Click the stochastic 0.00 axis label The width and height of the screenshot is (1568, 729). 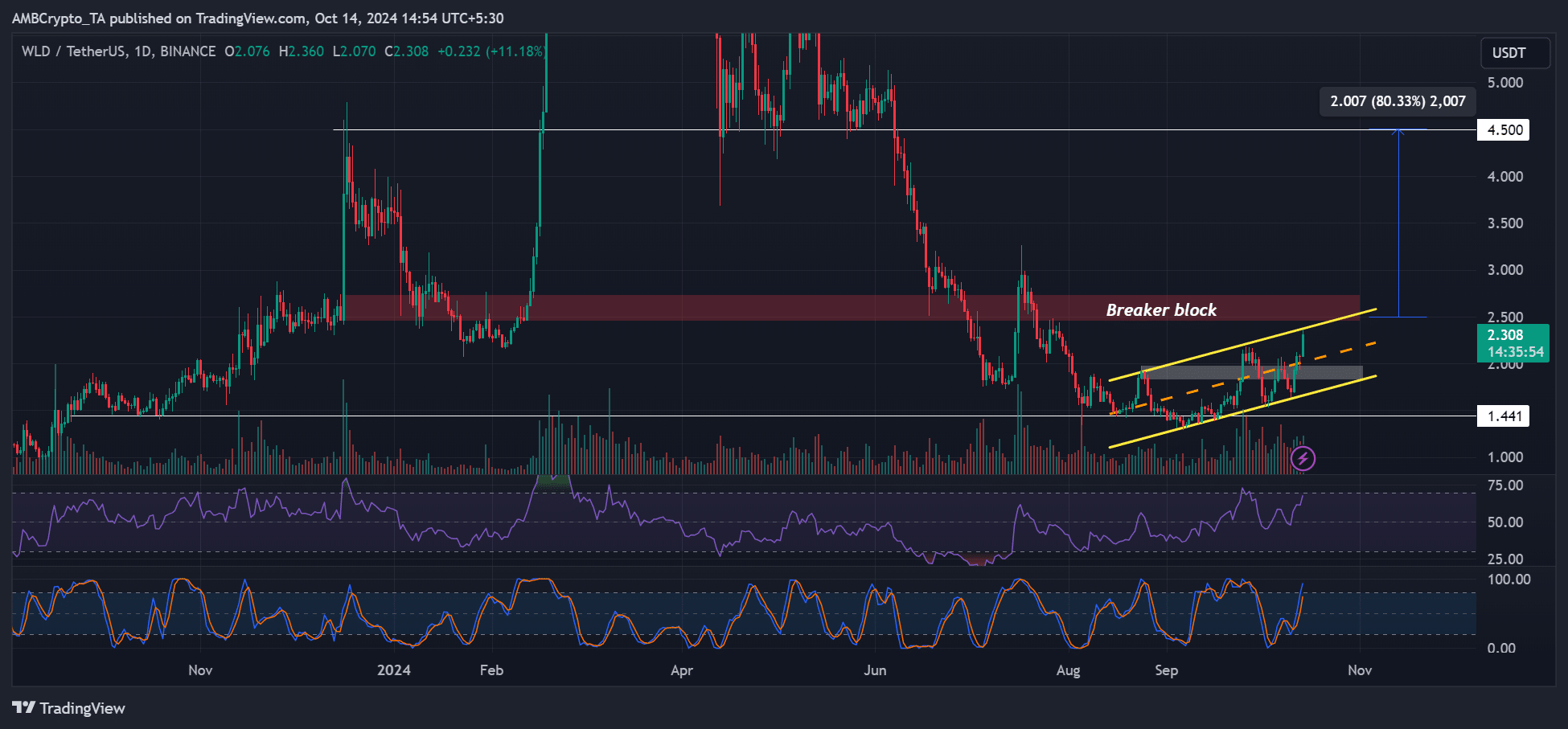pyautogui.click(x=1501, y=649)
